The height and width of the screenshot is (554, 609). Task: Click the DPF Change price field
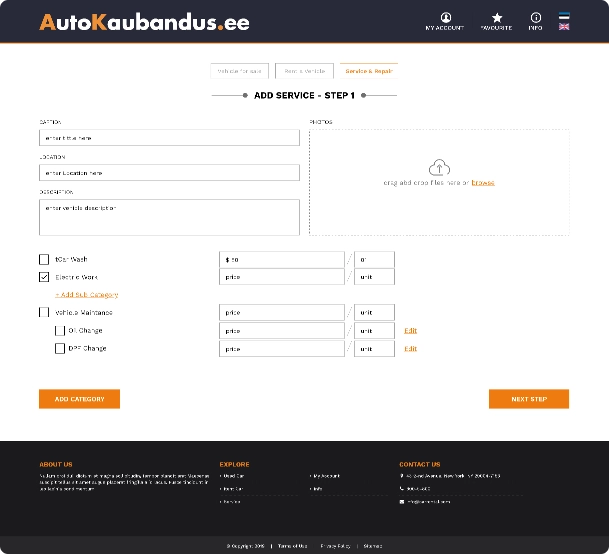(x=282, y=348)
